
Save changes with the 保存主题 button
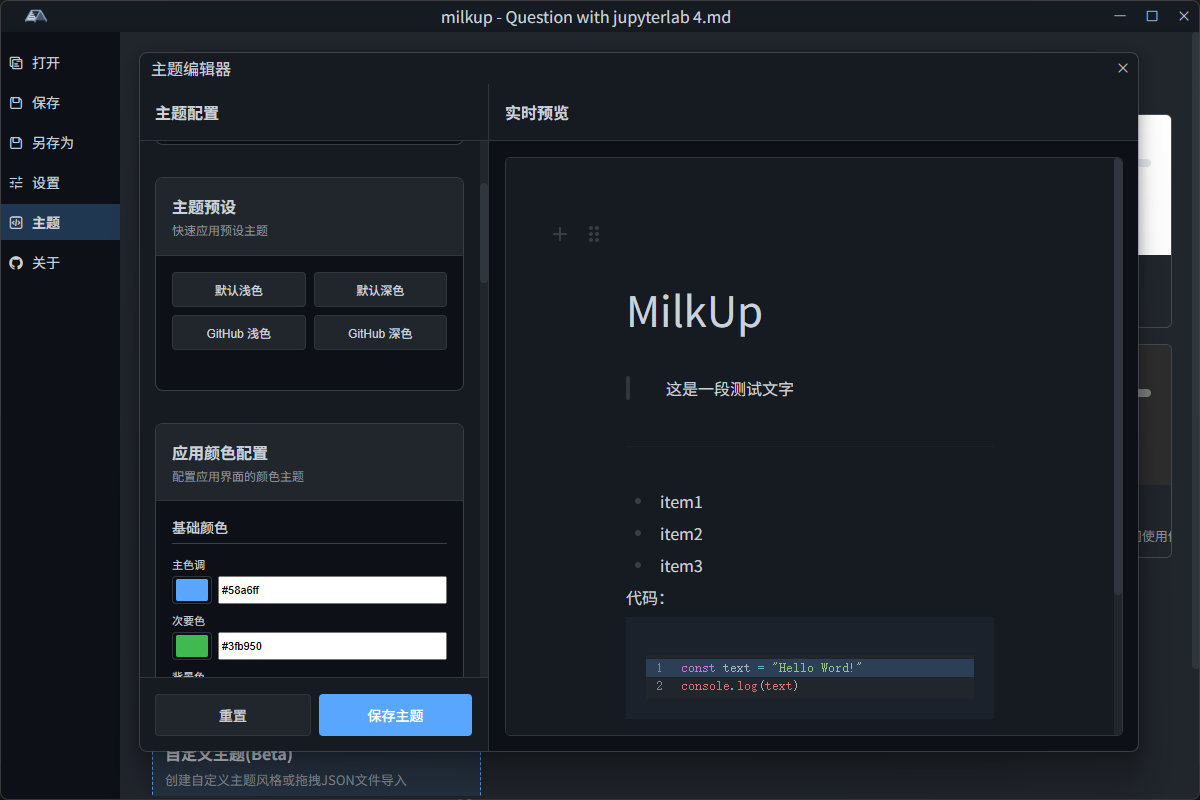(395, 714)
